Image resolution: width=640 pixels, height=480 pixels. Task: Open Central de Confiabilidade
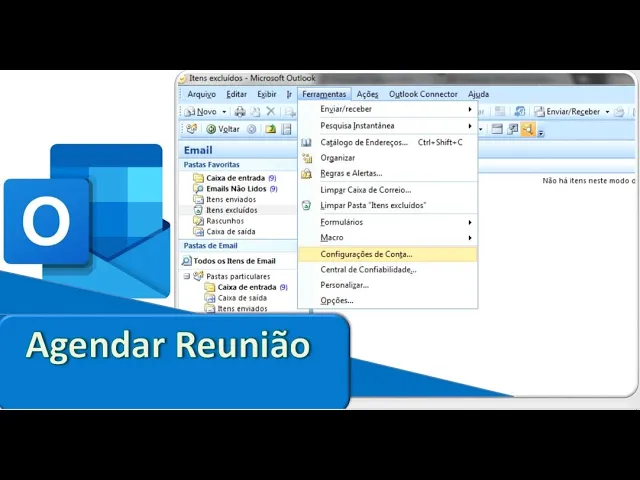pos(388,270)
